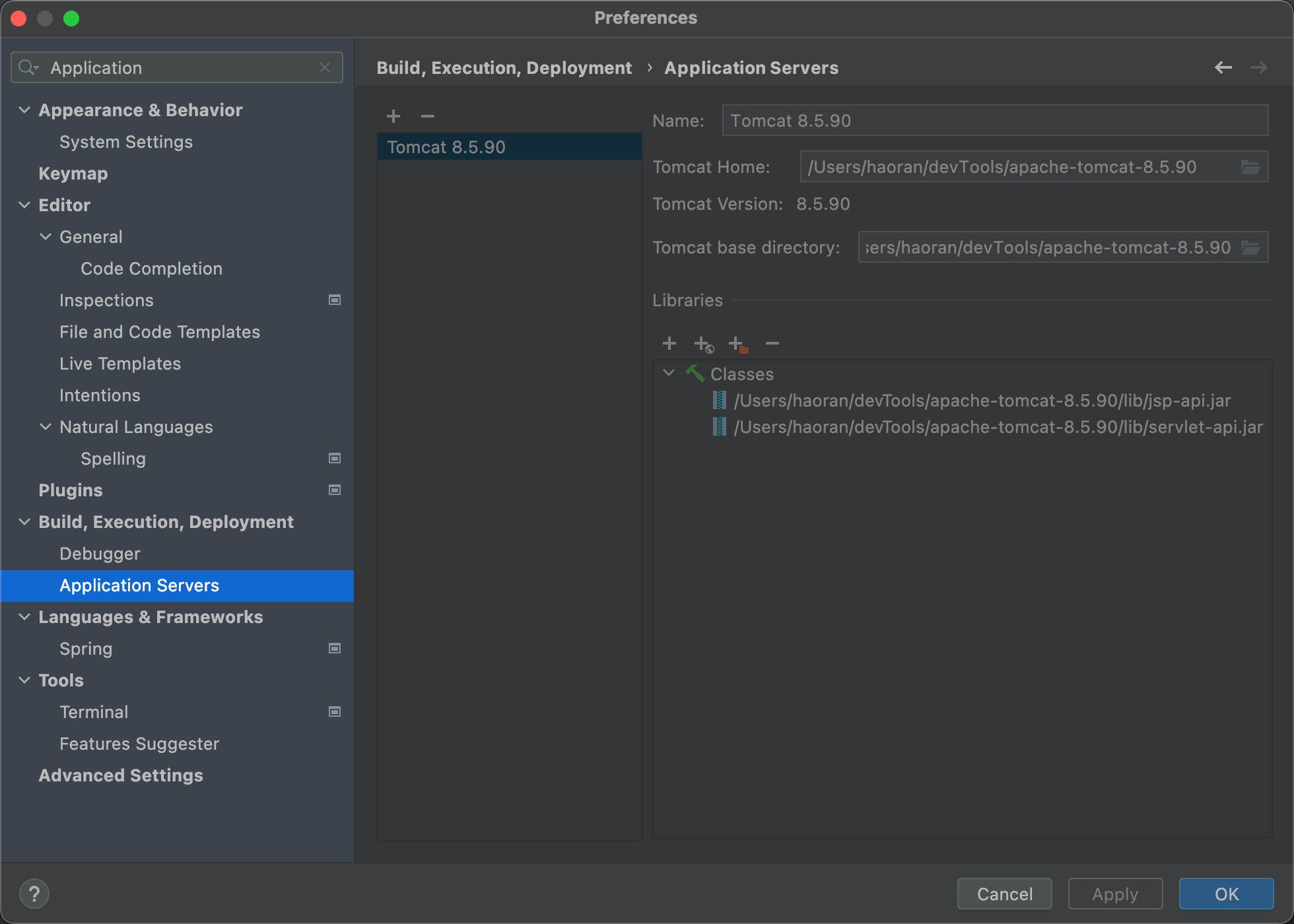Collapse Appearance & Behavior section

pos(24,110)
